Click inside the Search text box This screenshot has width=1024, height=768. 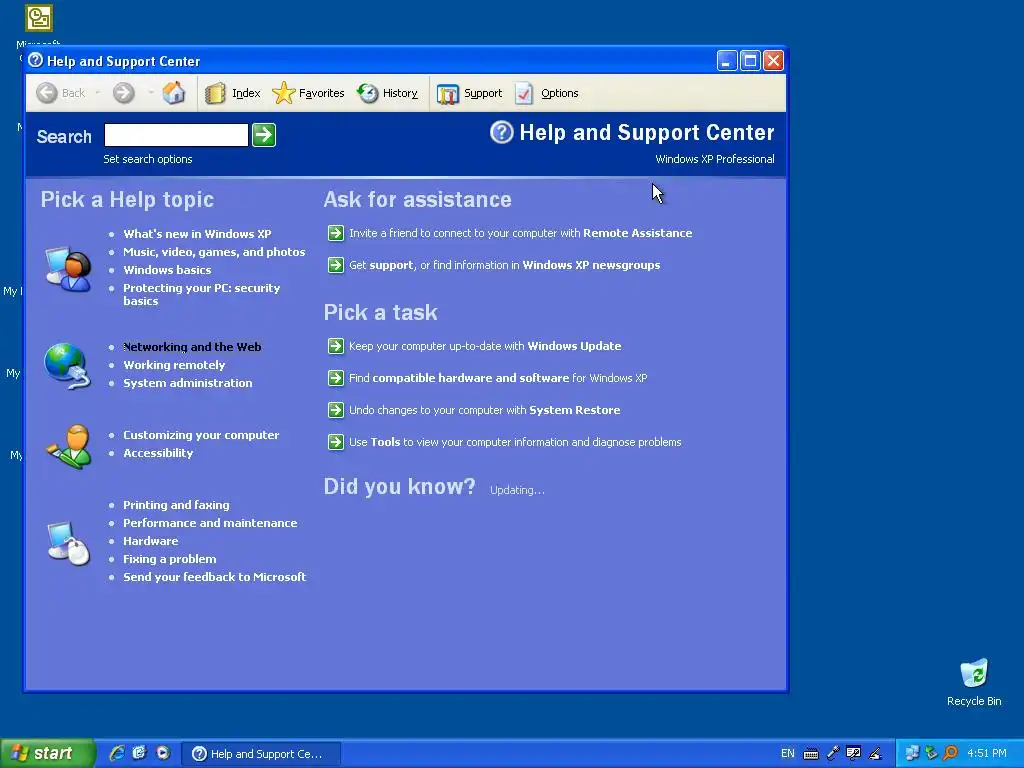[x=176, y=135]
